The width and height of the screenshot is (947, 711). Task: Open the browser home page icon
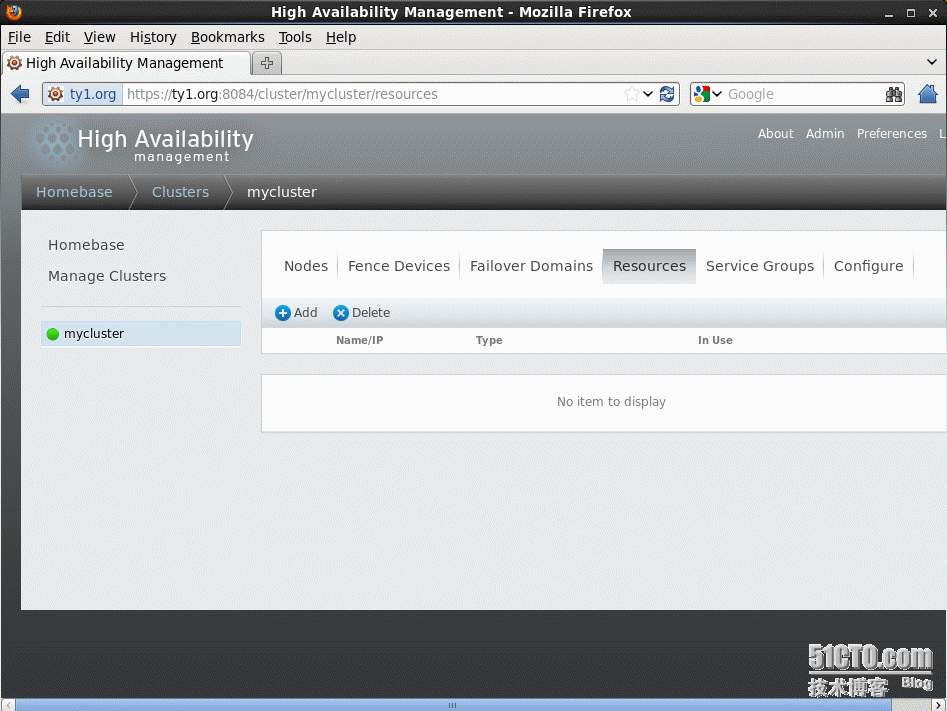pyautogui.click(x=928, y=94)
